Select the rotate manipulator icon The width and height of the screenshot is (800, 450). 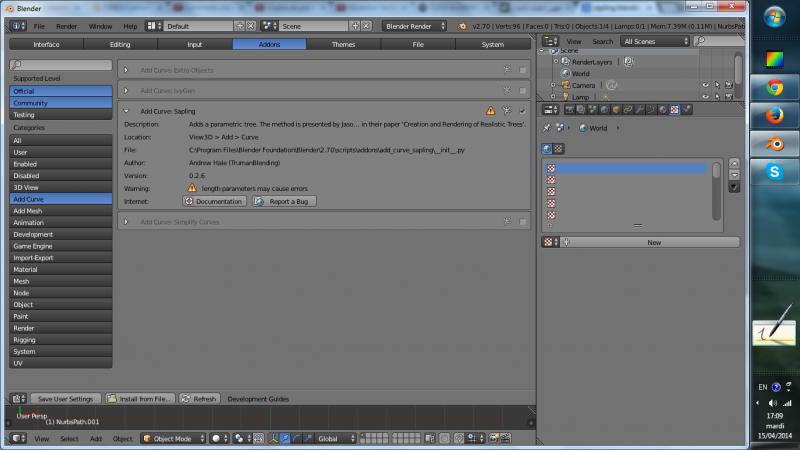[296, 438]
